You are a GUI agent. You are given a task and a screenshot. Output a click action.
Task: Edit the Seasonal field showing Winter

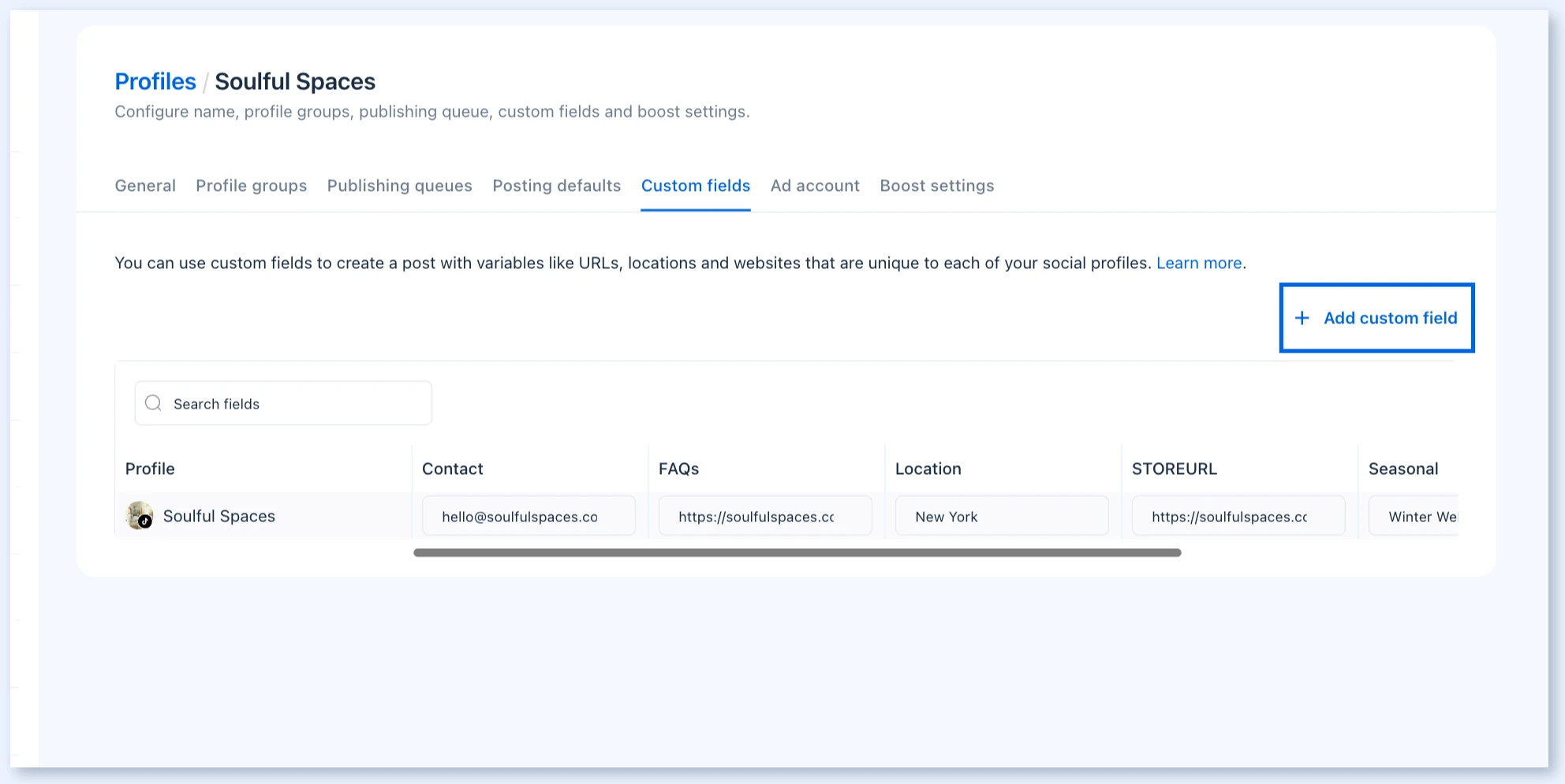1414,517
